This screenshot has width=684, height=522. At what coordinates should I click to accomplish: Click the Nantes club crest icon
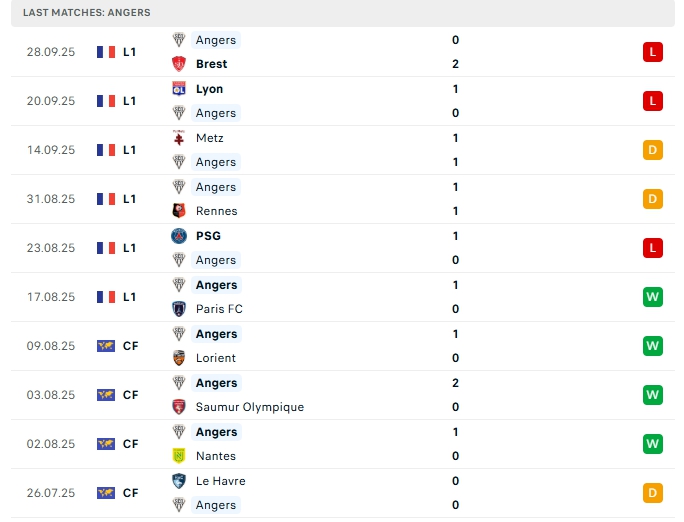pos(179,456)
